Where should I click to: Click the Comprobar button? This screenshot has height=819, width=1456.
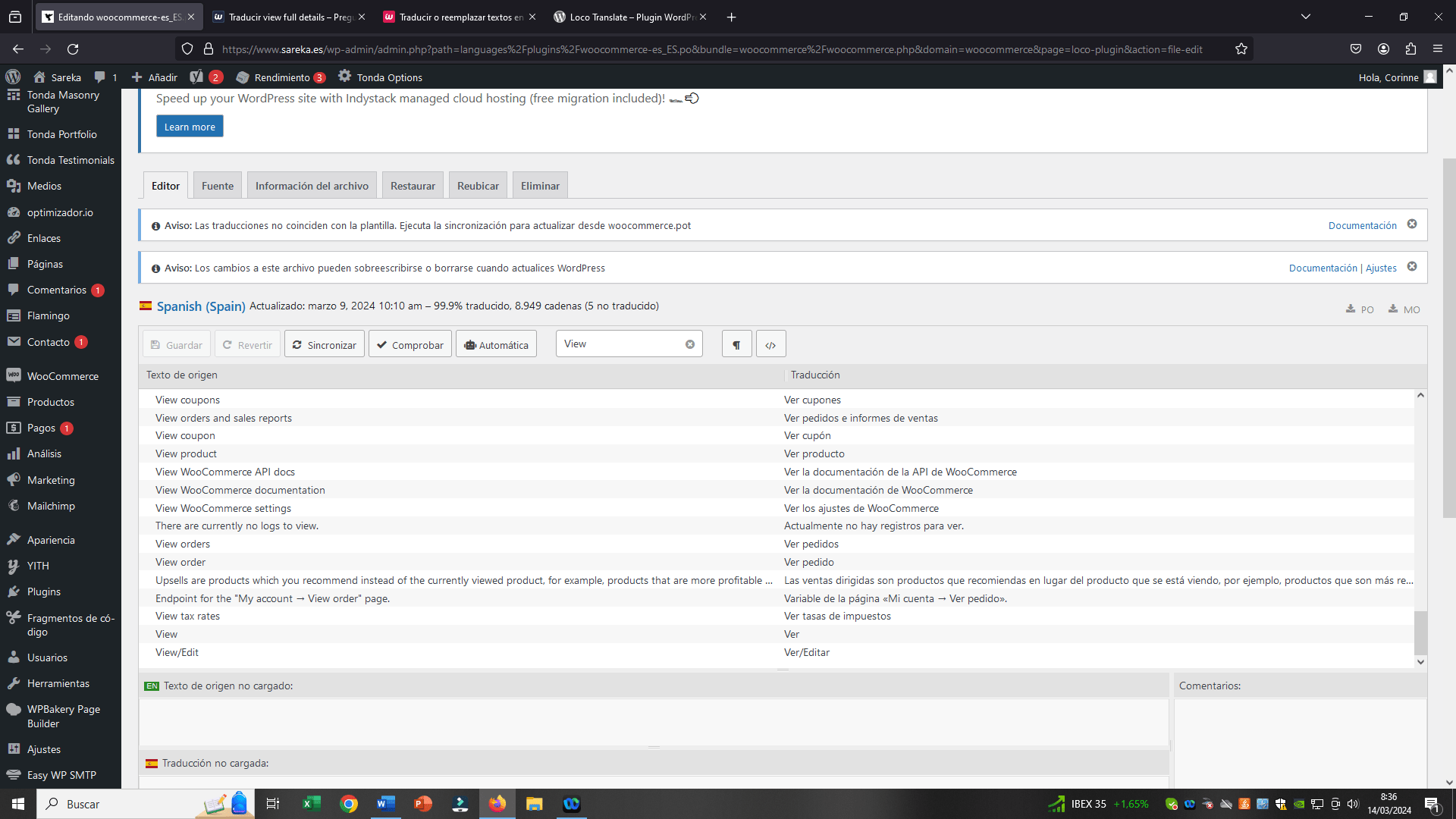click(410, 344)
